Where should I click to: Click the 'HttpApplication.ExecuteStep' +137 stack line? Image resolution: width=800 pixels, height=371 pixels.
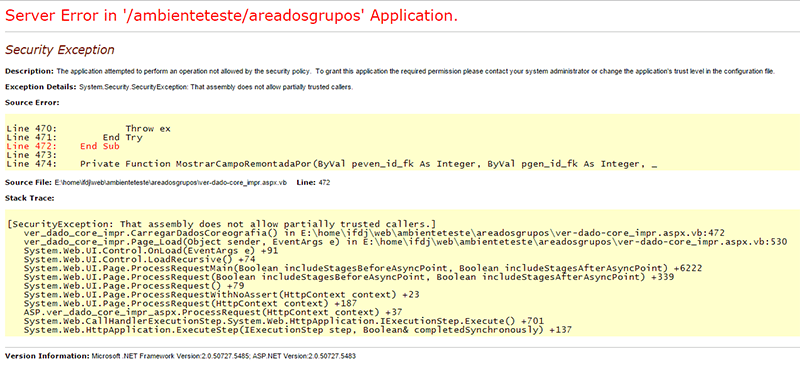[298, 330]
